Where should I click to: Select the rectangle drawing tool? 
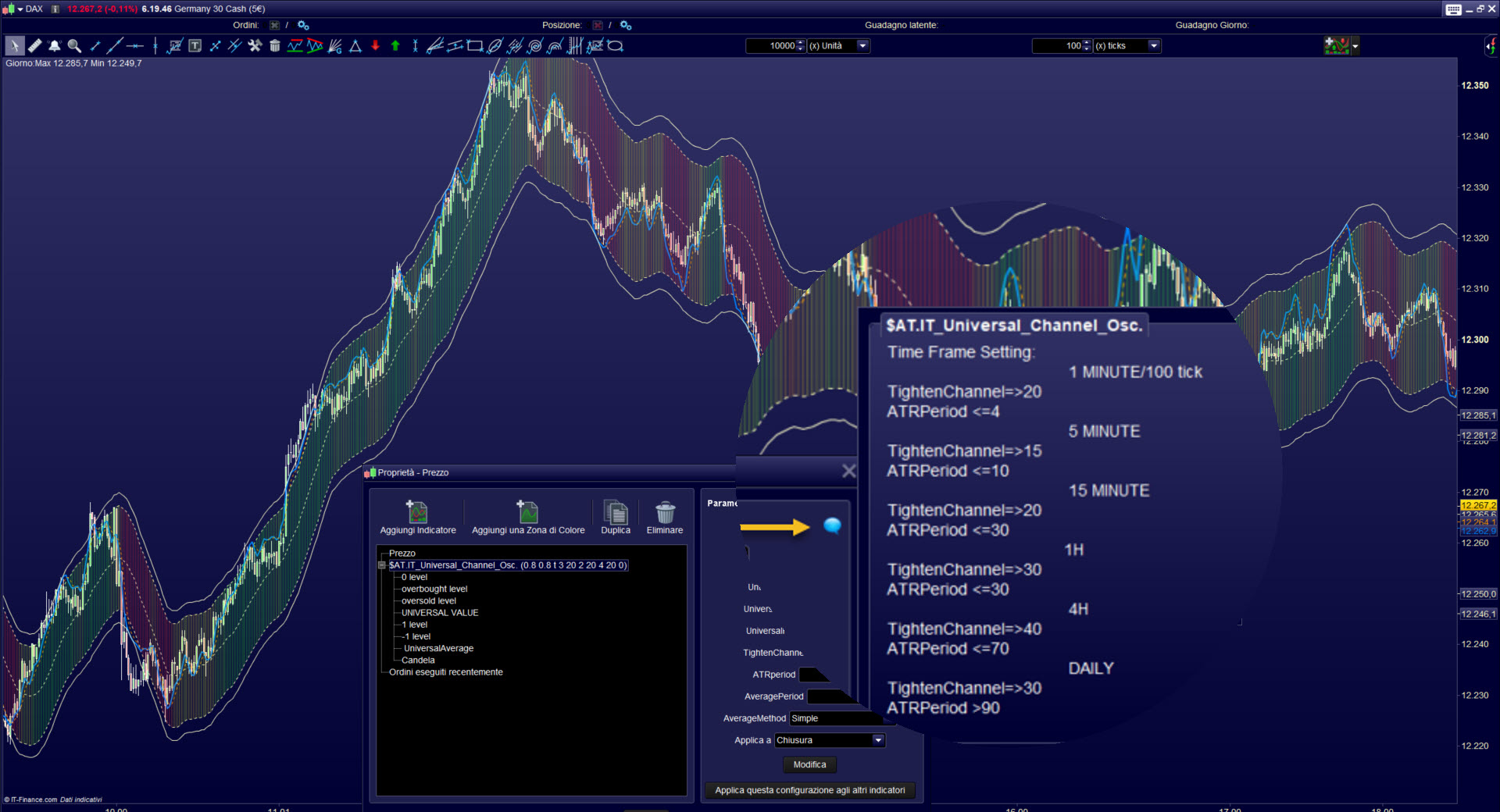coord(474,46)
